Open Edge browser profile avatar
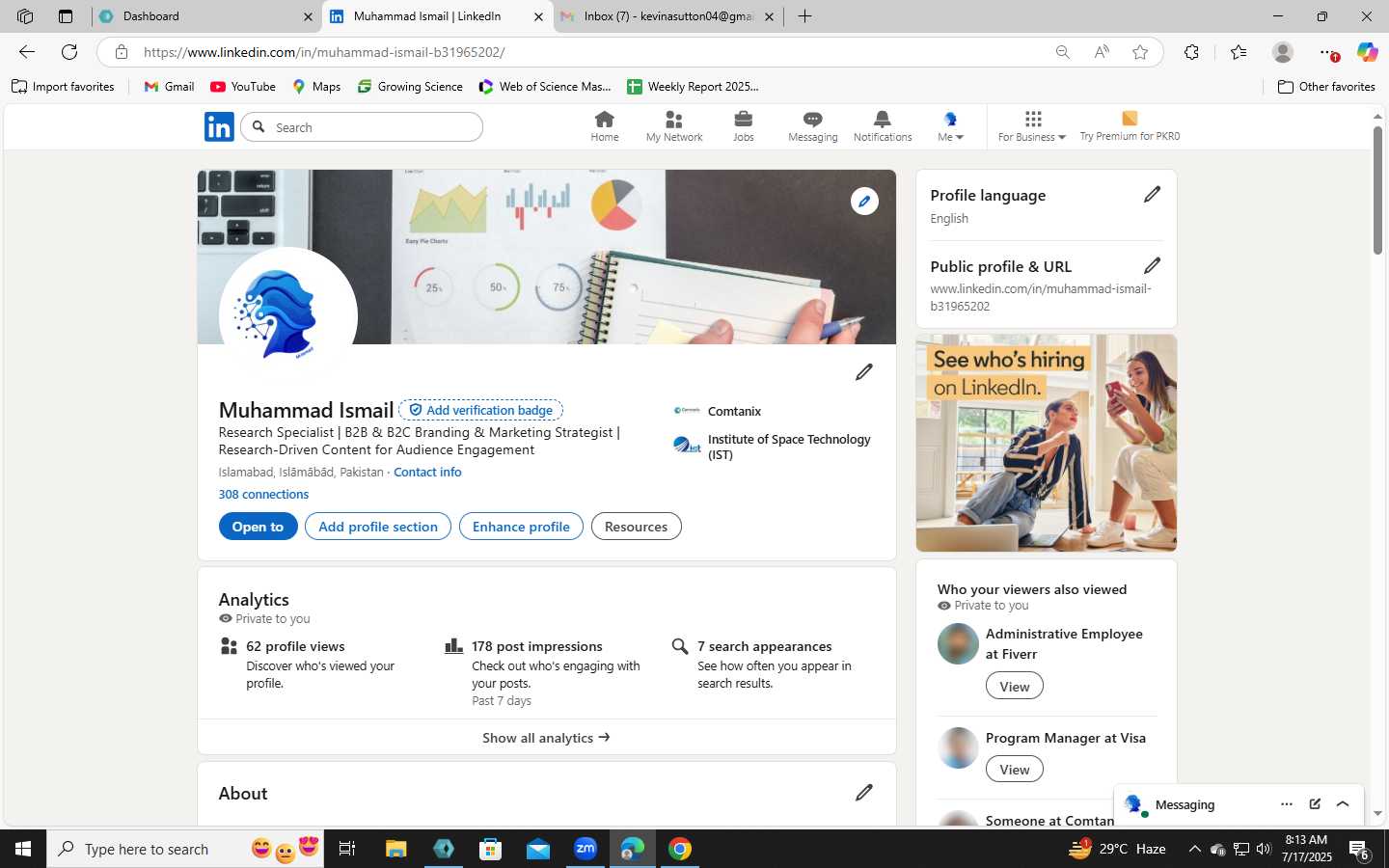Screen dimensions: 1389x868 click(1282, 52)
